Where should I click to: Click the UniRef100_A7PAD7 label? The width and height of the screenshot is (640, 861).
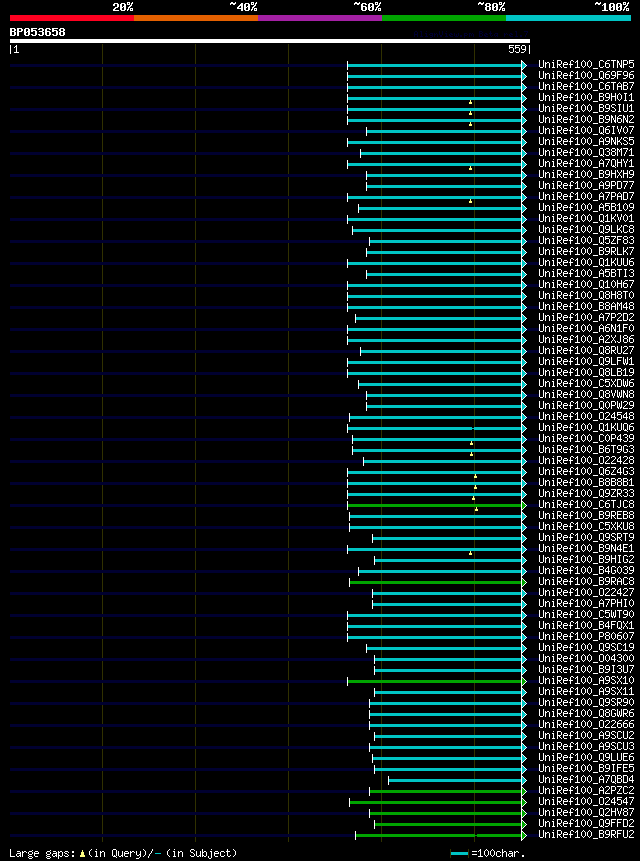(x=586, y=196)
